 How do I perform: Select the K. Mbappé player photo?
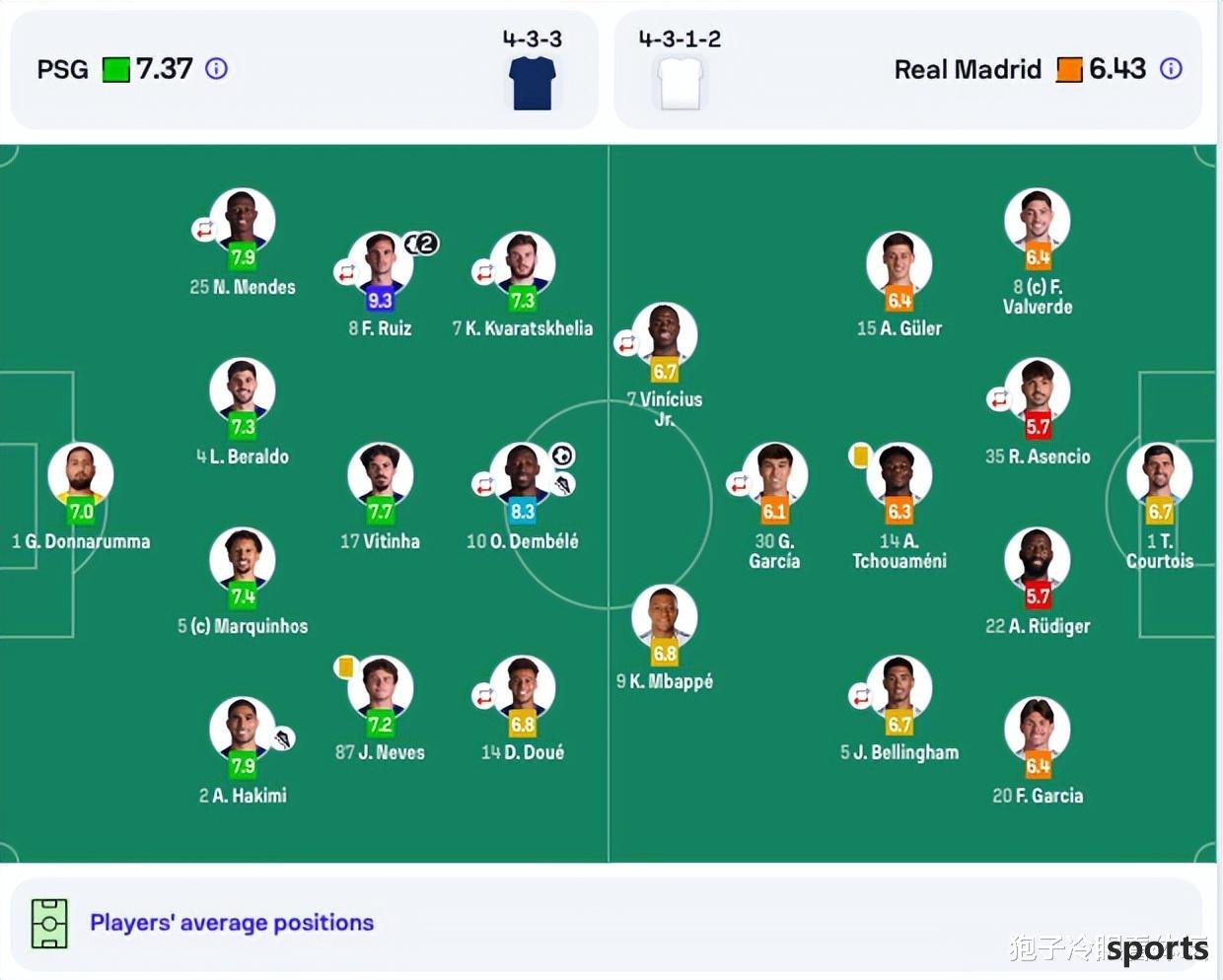point(665,617)
